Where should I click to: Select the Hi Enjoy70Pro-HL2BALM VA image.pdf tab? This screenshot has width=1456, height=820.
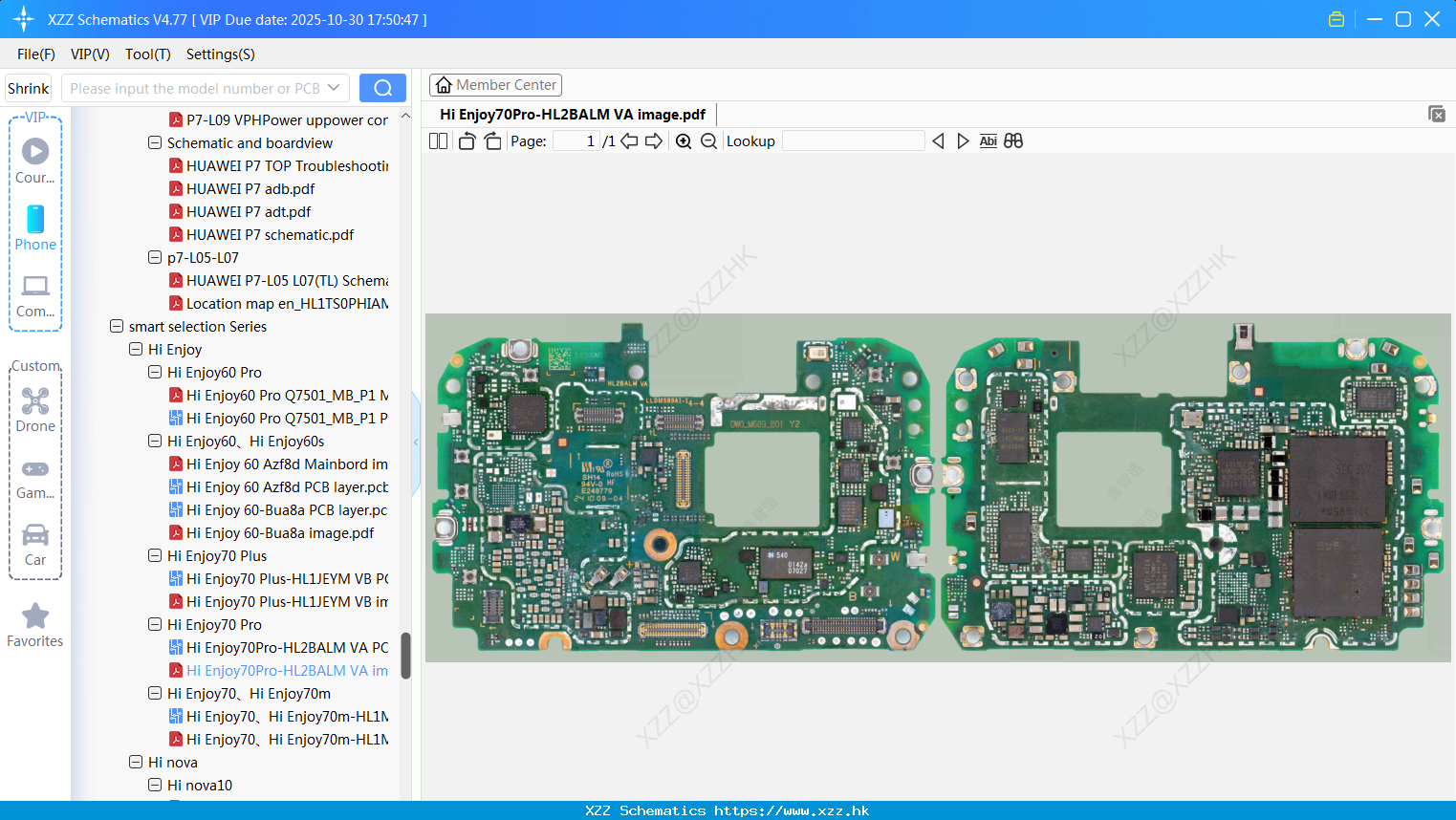pyautogui.click(x=572, y=115)
